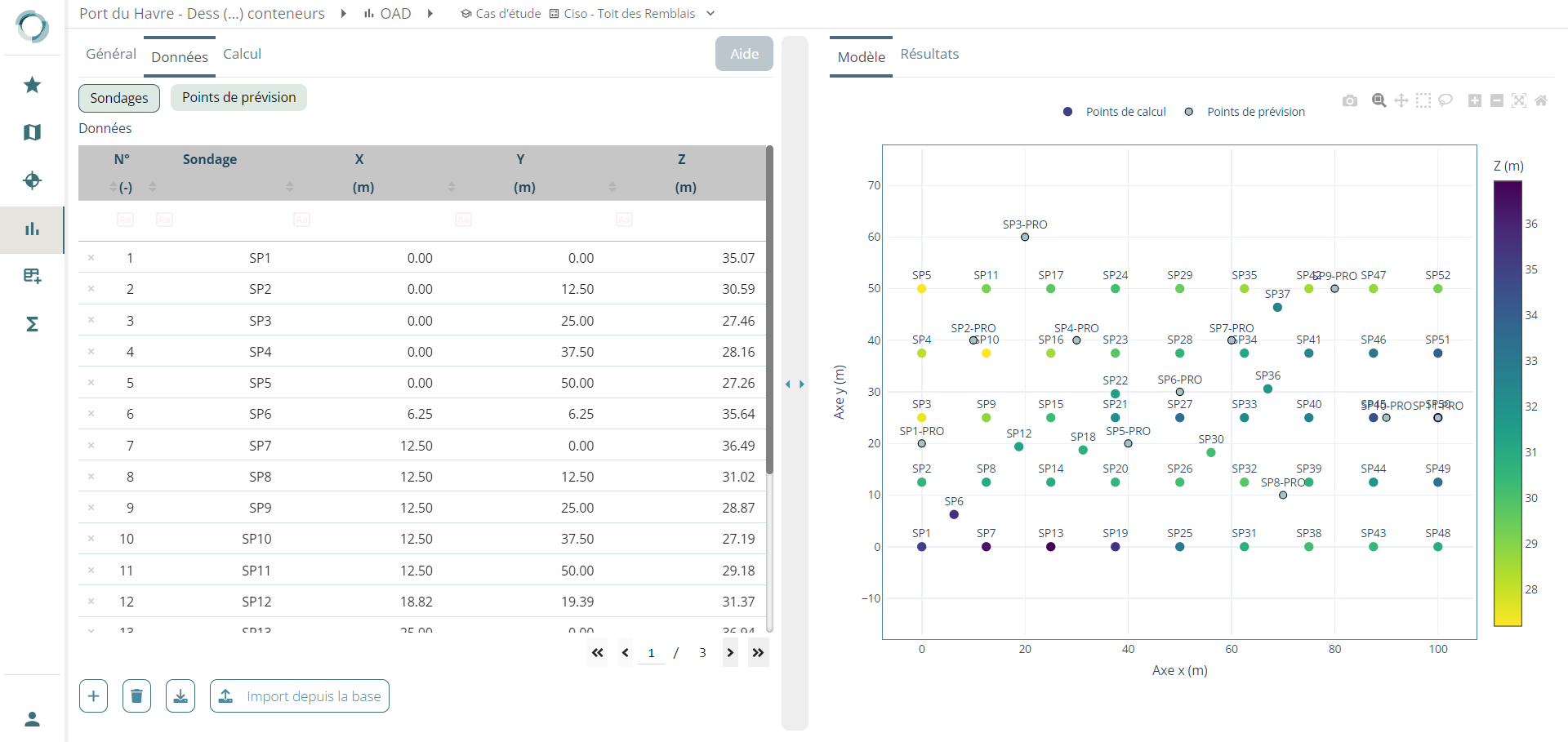This screenshot has height=742, width=1568.
Task: Click the sigma icon in left sidebar
Action: coord(32,324)
